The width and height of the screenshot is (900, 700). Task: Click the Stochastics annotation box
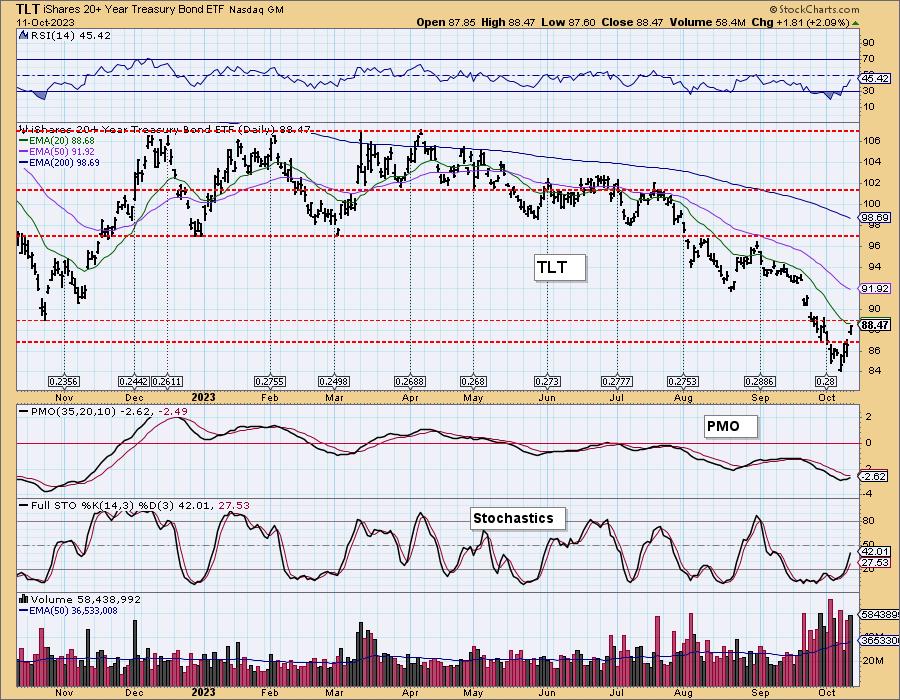click(x=518, y=518)
